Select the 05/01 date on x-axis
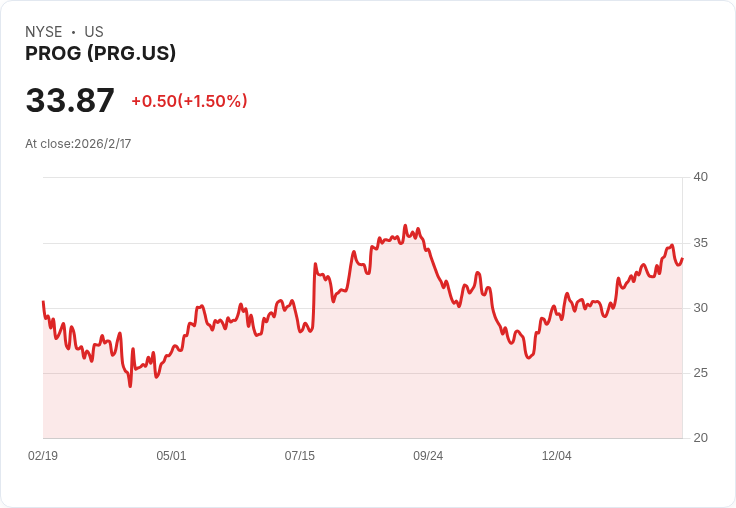Image resolution: width=736 pixels, height=508 pixels. click(171, 455)
